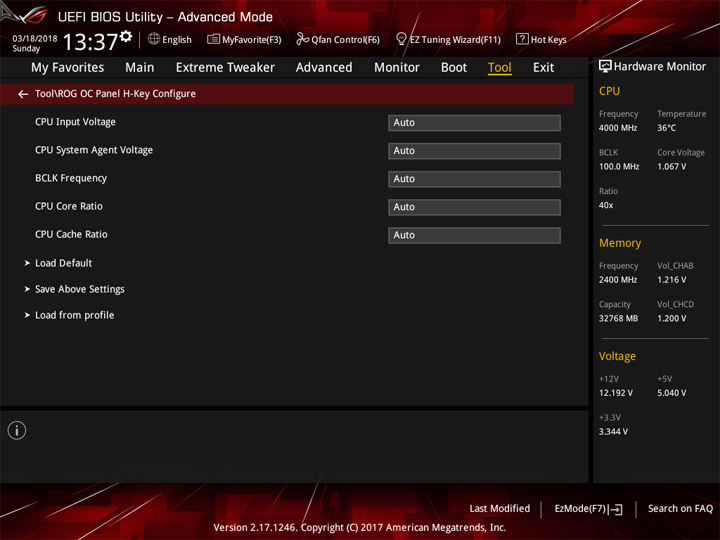The image size is (720, 540).
Task: Click the CPU Cache Ratio Auto field
Action: pos(474,235)
